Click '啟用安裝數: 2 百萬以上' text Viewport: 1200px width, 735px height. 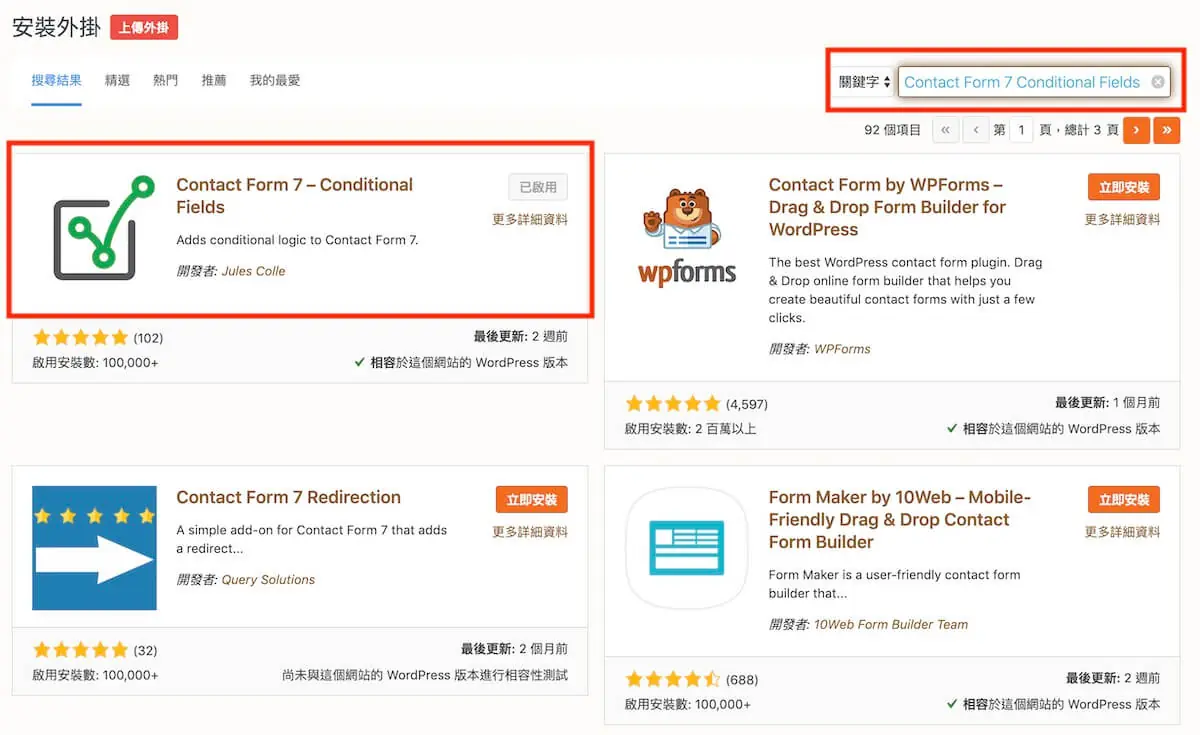[690, 428]
